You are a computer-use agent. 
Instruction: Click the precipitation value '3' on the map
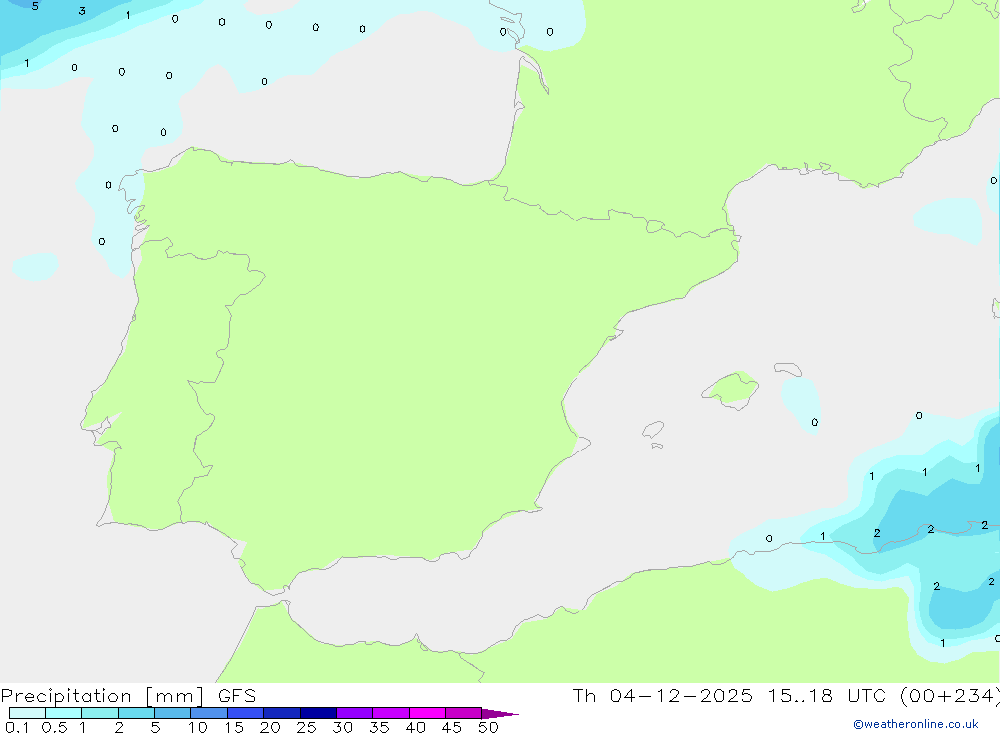82,11
